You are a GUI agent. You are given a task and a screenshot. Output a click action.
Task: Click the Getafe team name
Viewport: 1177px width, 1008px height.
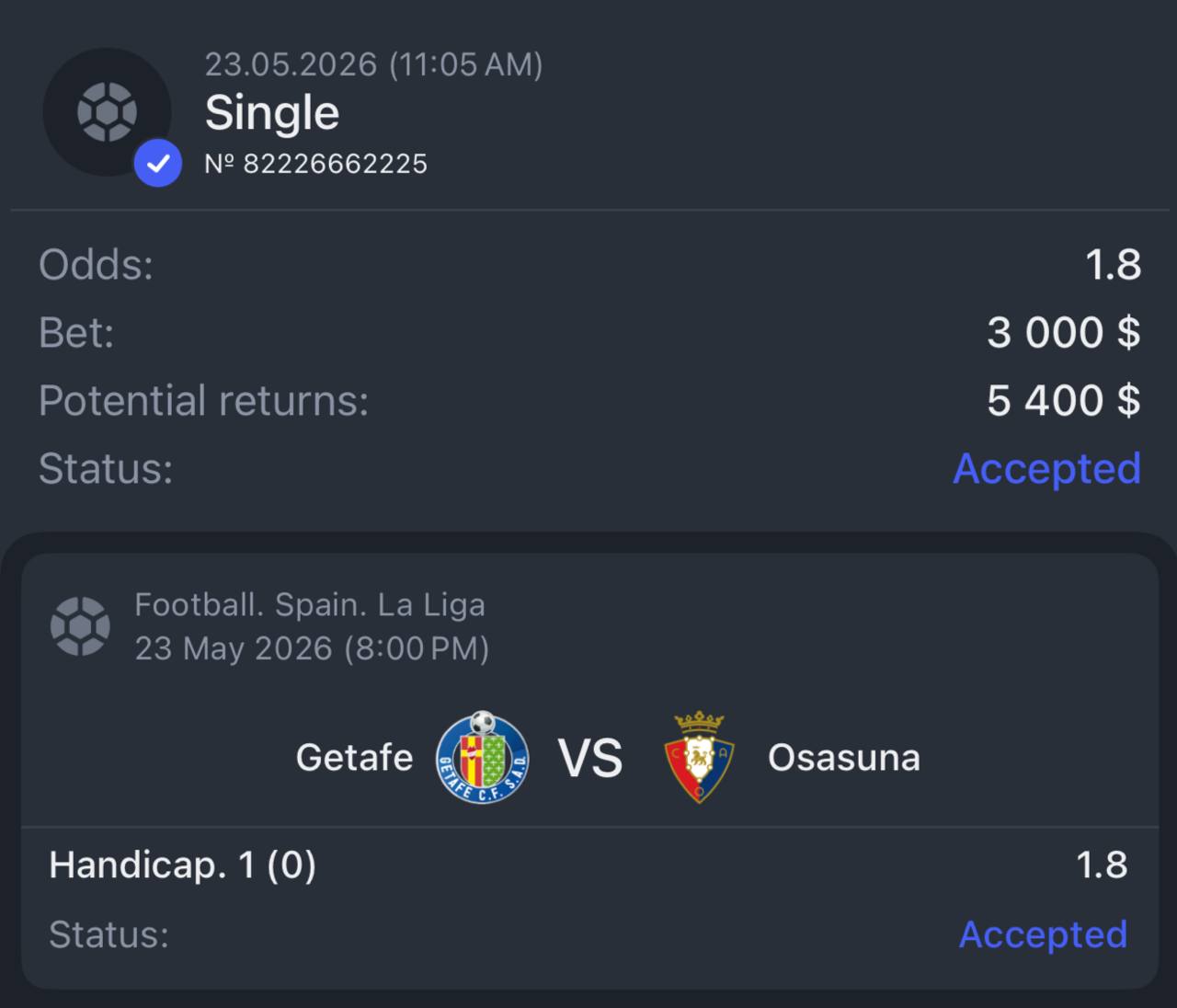coord(354,758)
